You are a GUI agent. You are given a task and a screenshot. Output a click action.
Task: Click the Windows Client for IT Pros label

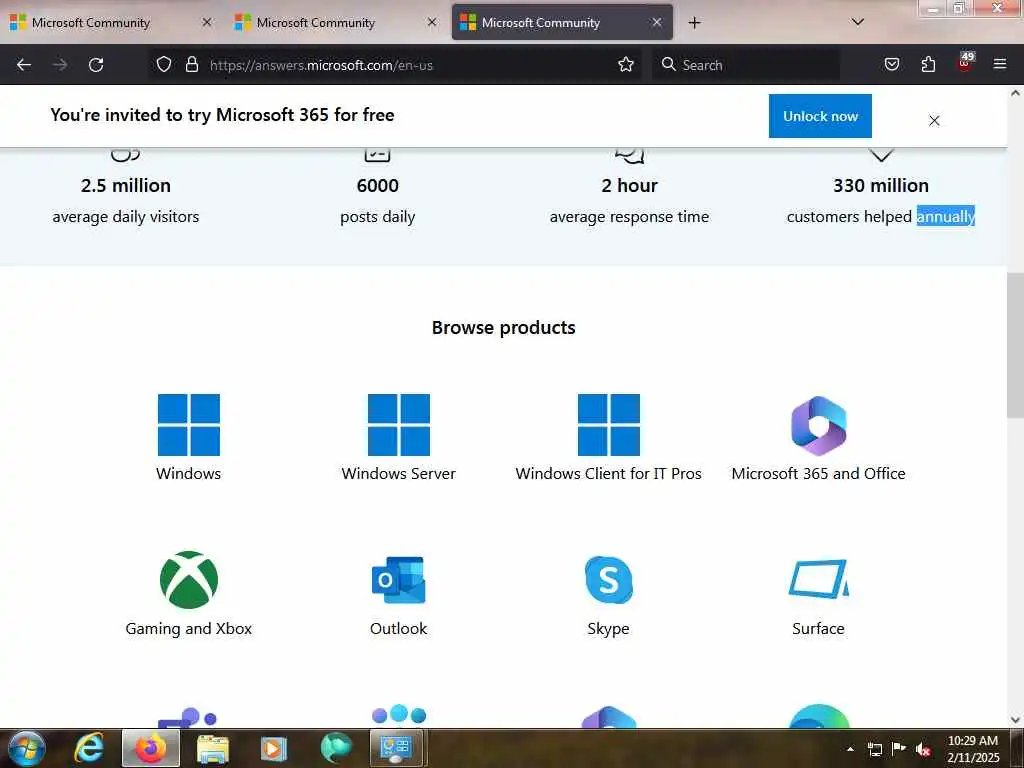[x=609, y=473]
